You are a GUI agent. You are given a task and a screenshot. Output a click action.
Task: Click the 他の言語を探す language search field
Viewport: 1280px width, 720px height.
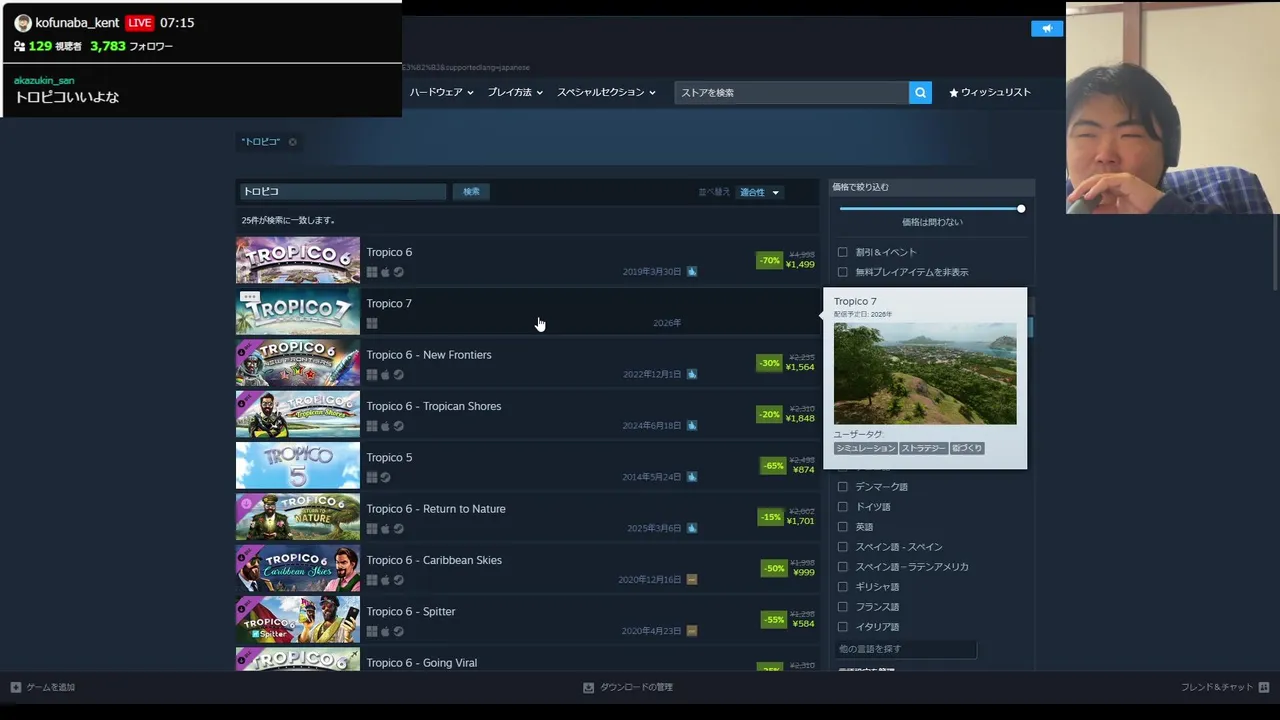[906, 649]
